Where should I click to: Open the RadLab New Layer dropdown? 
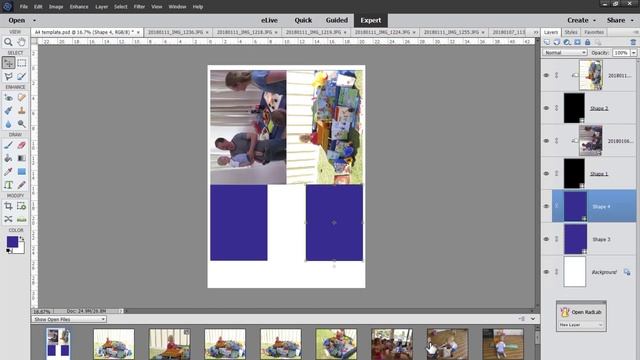pyautogui.click(x=581, y=325)
